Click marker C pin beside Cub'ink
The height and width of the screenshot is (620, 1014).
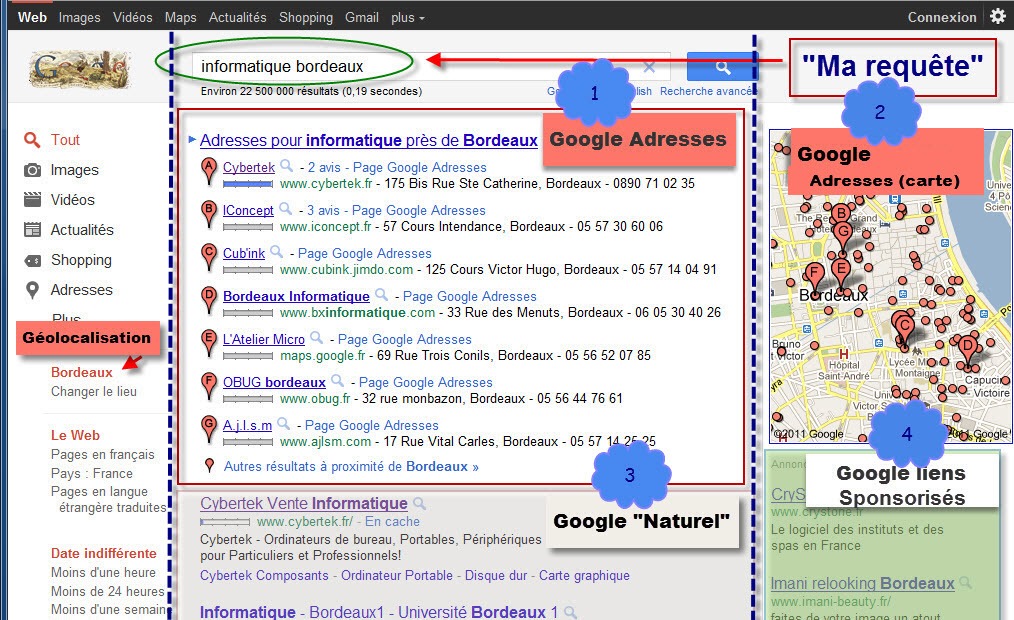(x=209, y=257)
